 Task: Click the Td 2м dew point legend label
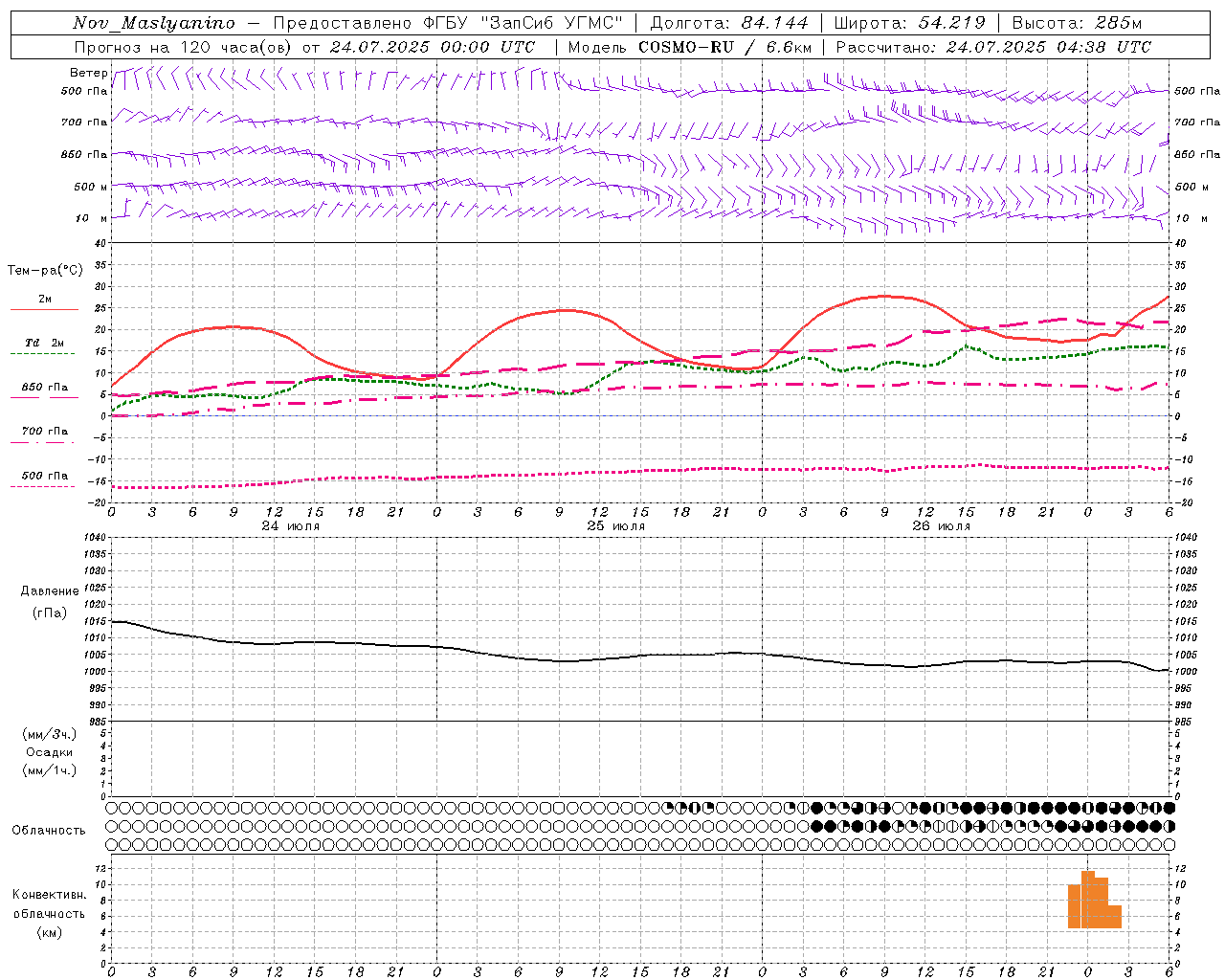coord(44,343)
